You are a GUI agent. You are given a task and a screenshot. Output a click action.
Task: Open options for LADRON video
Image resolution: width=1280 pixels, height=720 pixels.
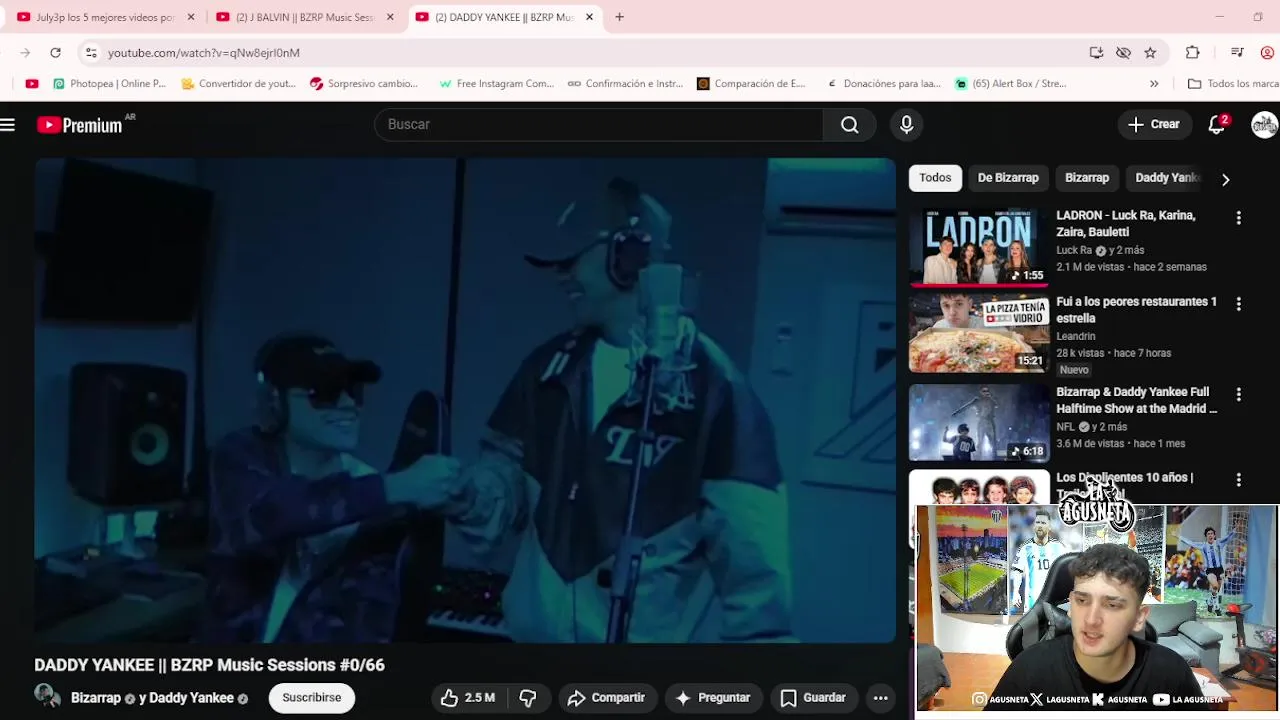click(1238, 218)
